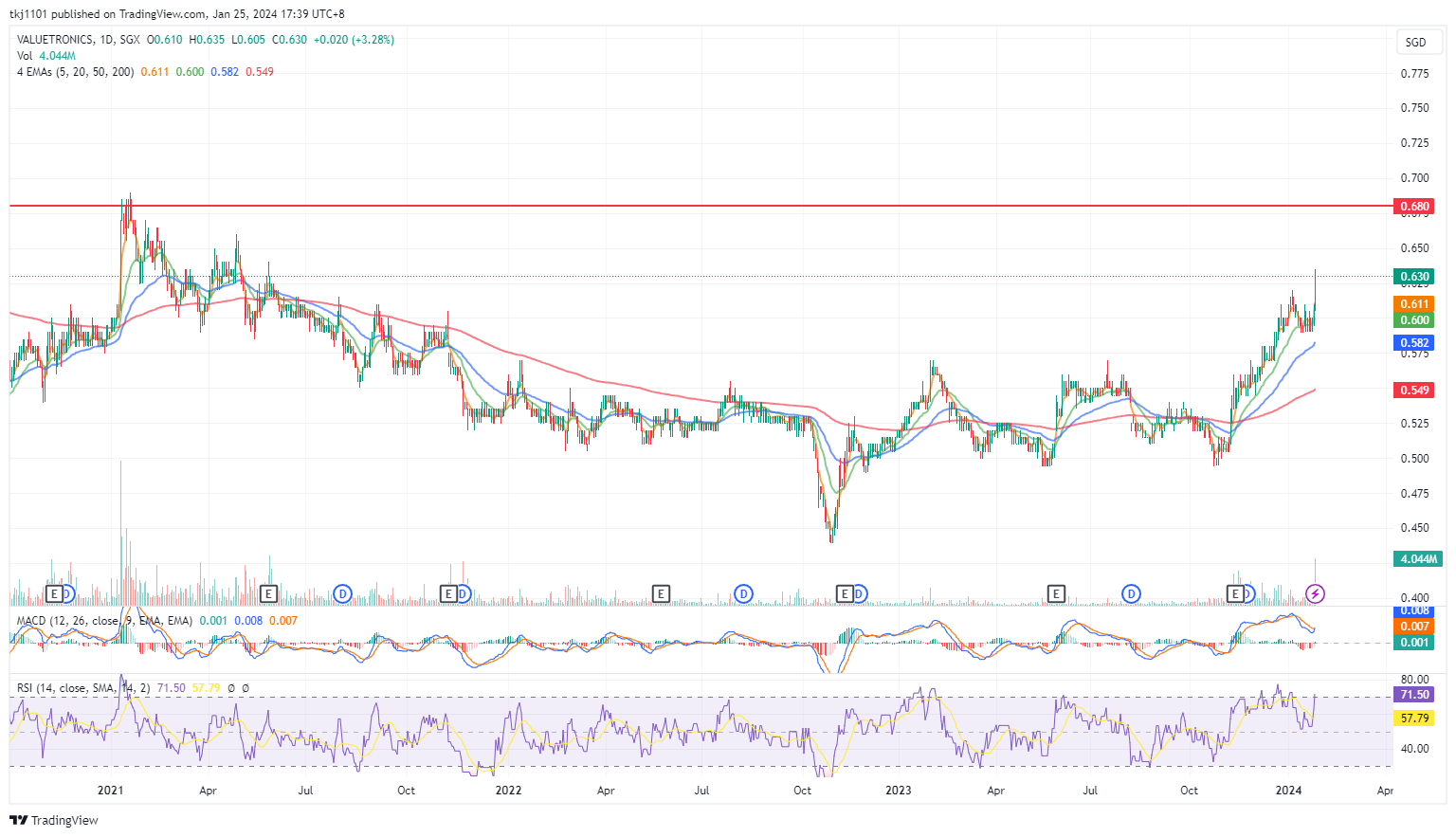Click the earnings E marker before Jul 2022
Screen dimensions: 1456x837
(x=661, y=594)
